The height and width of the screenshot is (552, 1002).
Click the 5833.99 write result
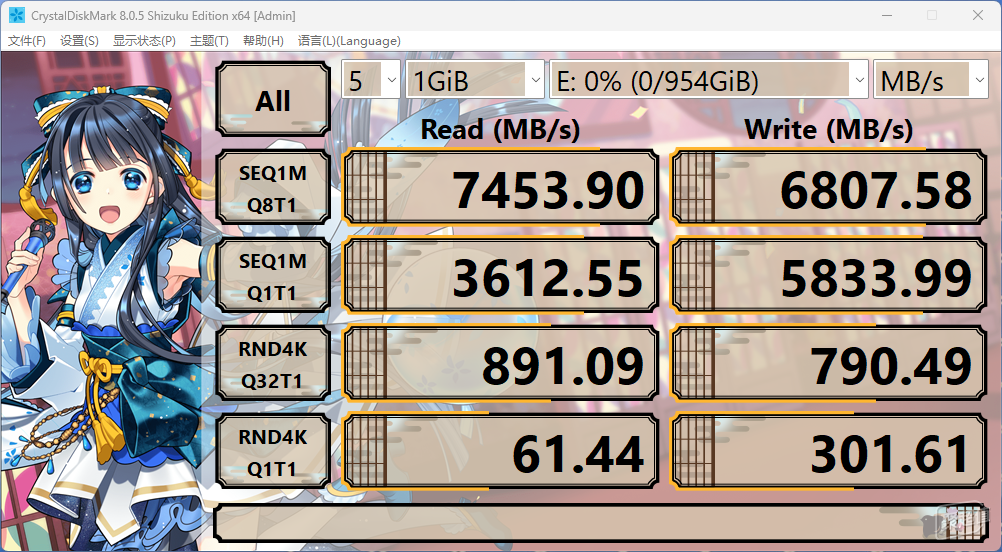[x=828, y=276]
